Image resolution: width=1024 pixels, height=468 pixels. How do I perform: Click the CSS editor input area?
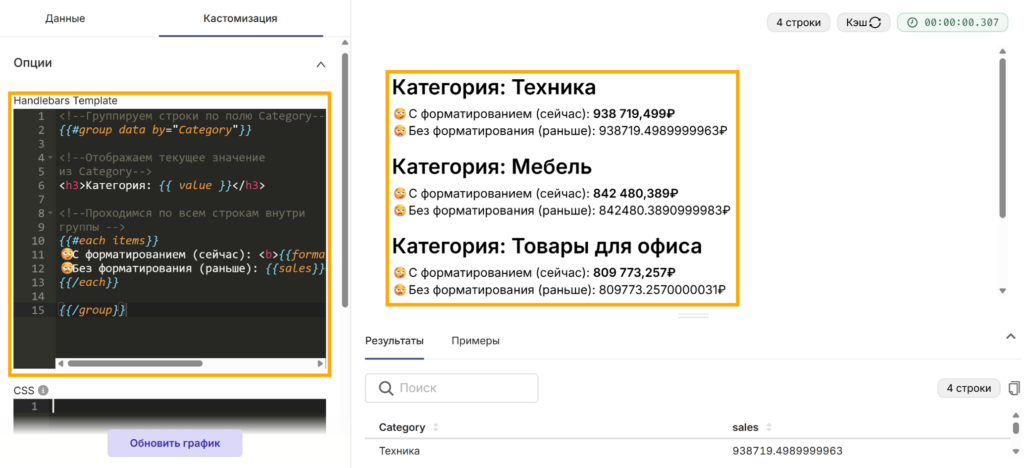pyautogui.click(x=189, y=407)
